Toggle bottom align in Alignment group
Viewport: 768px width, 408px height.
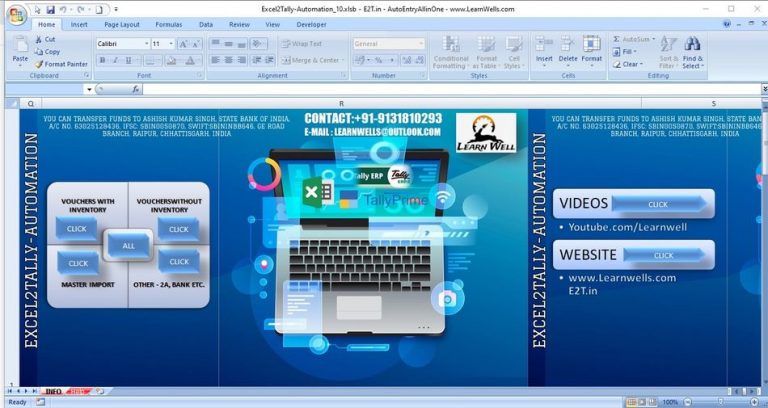241,44
